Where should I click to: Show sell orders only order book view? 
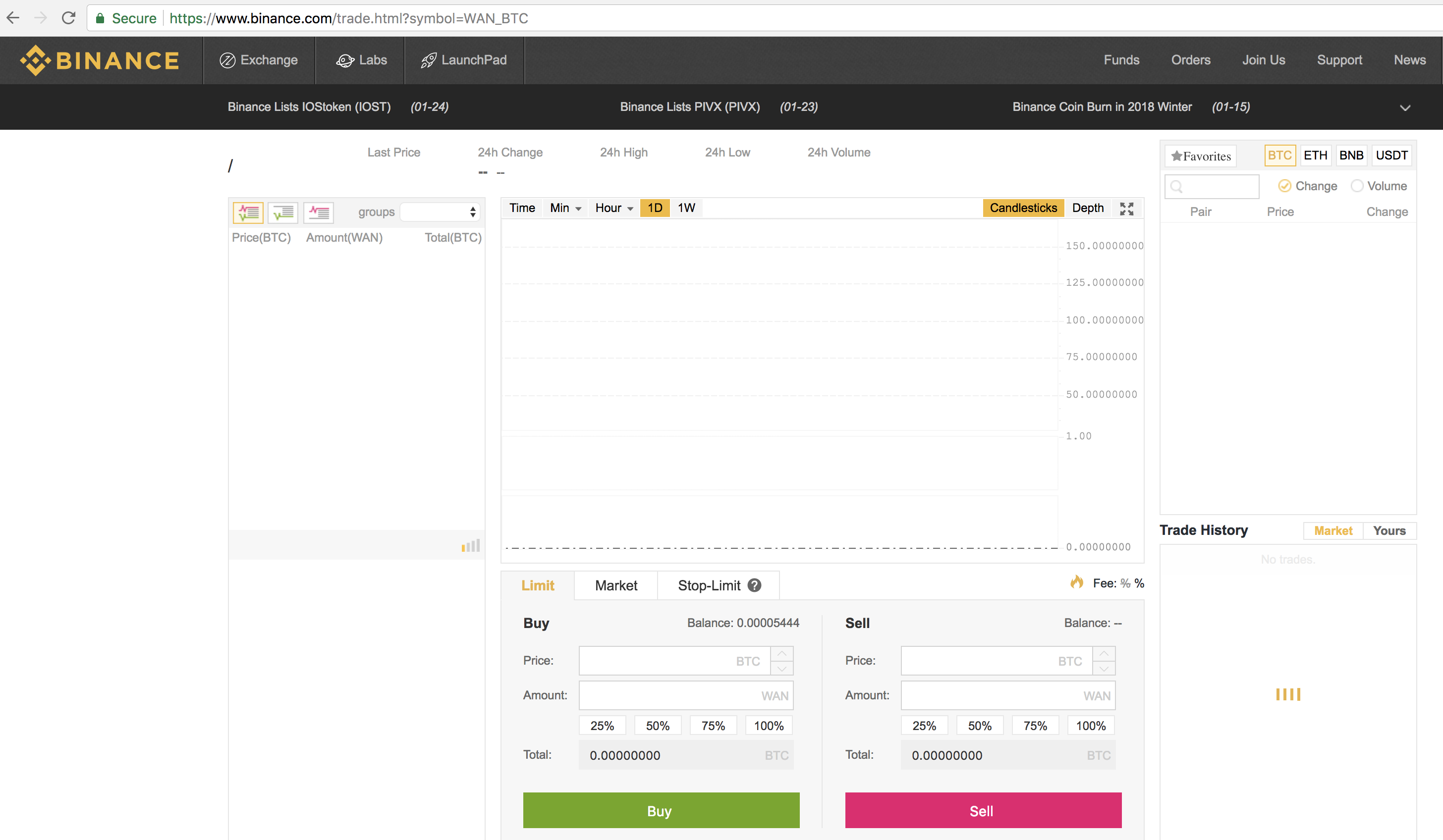[318, 212]
